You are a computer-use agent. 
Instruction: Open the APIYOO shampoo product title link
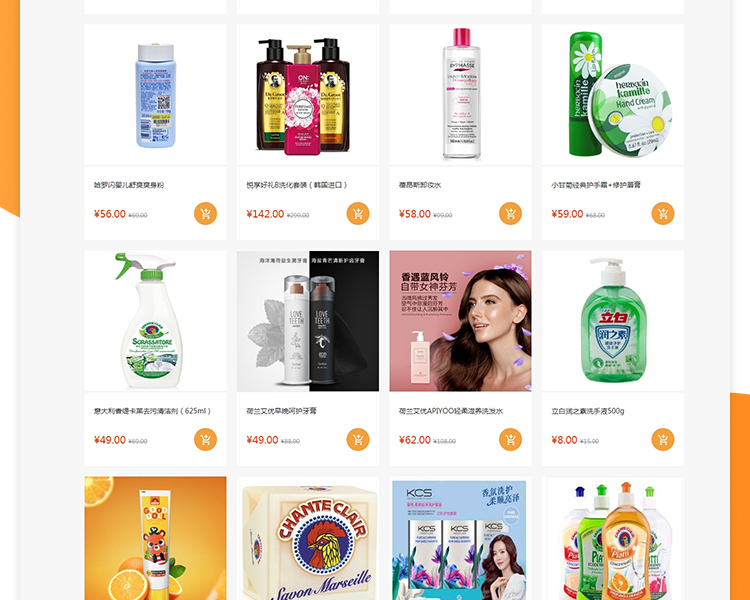[x=451, y=411]
